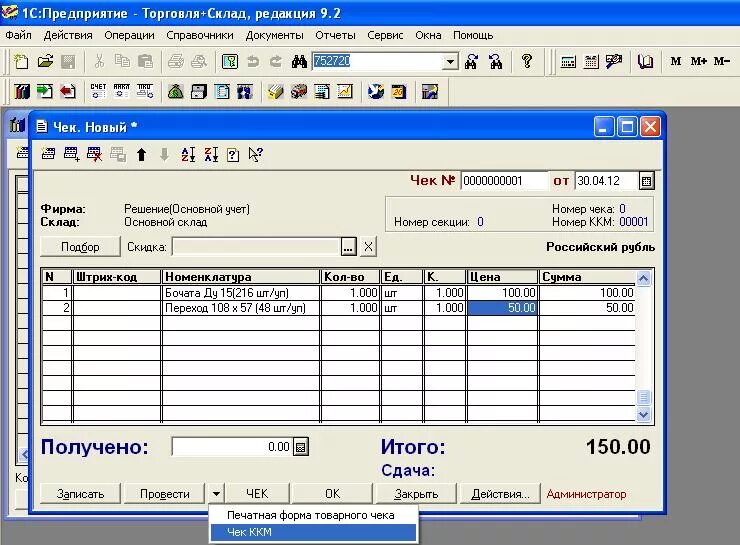The width and height of the screenshot is (740, 545).
Task: Click the M+ memory button
Action: click(698, 61)
